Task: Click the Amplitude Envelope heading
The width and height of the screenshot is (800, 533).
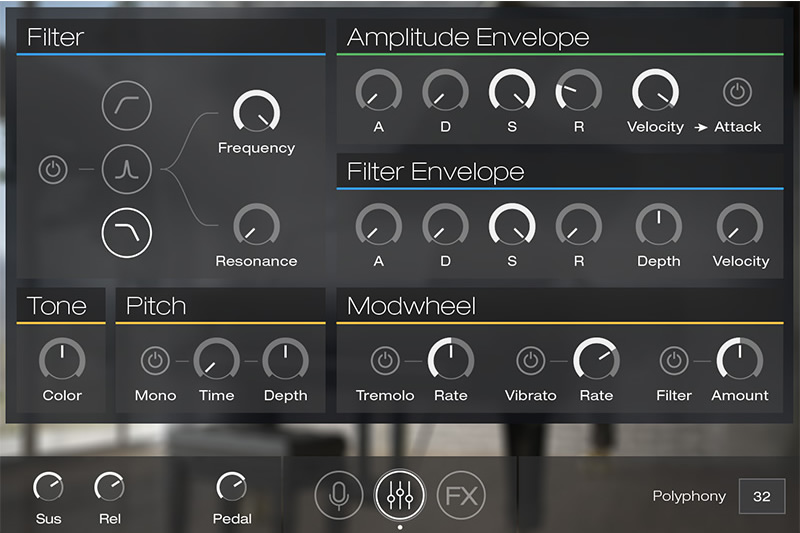Action: click(x=468, y=38)
